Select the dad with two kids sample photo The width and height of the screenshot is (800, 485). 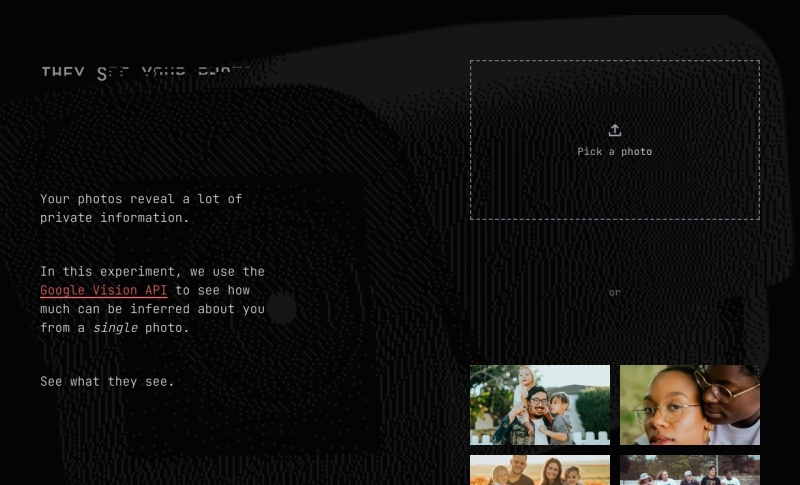[540, 404]
